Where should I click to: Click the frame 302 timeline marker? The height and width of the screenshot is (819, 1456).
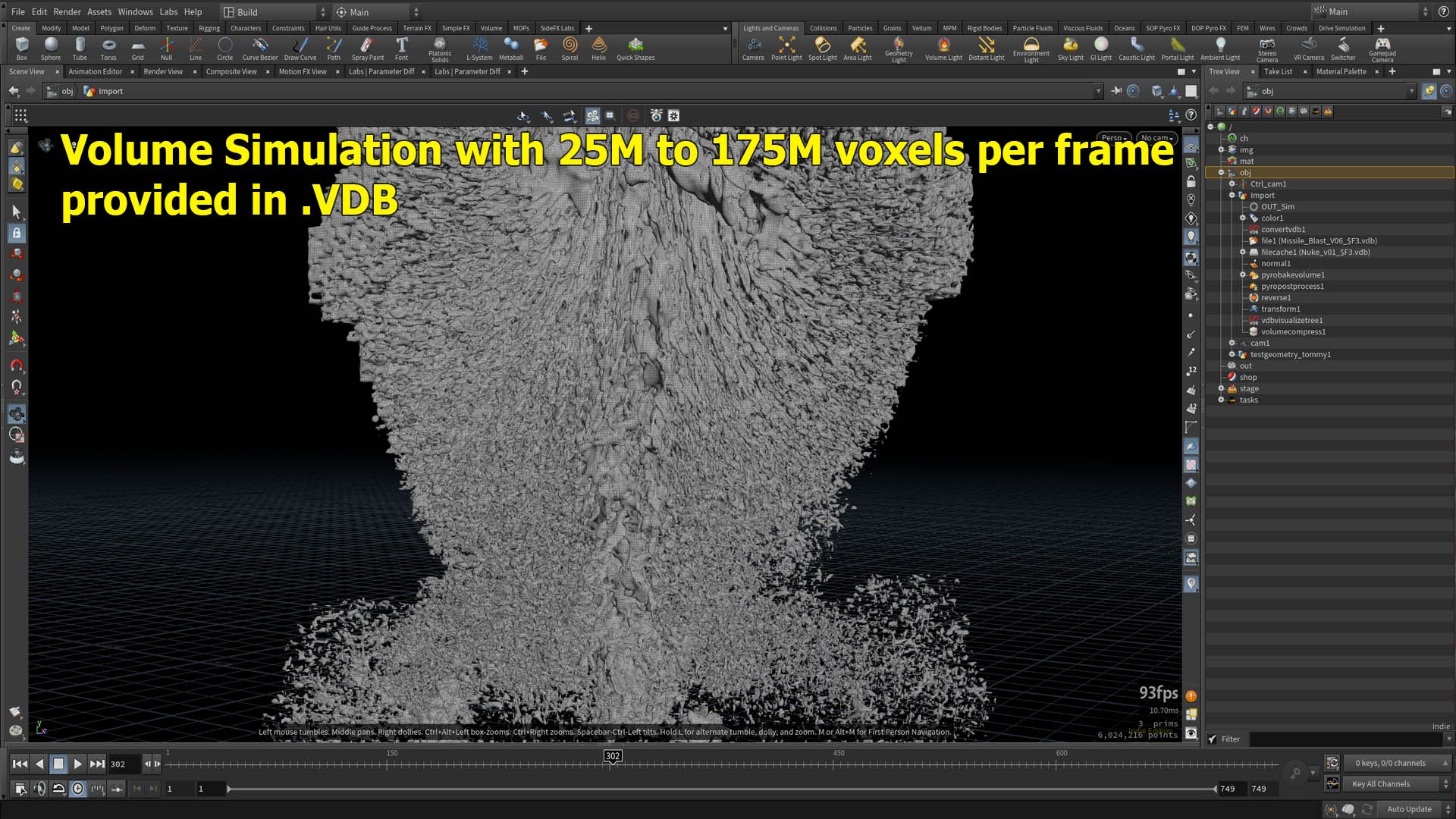click(613, 756)
